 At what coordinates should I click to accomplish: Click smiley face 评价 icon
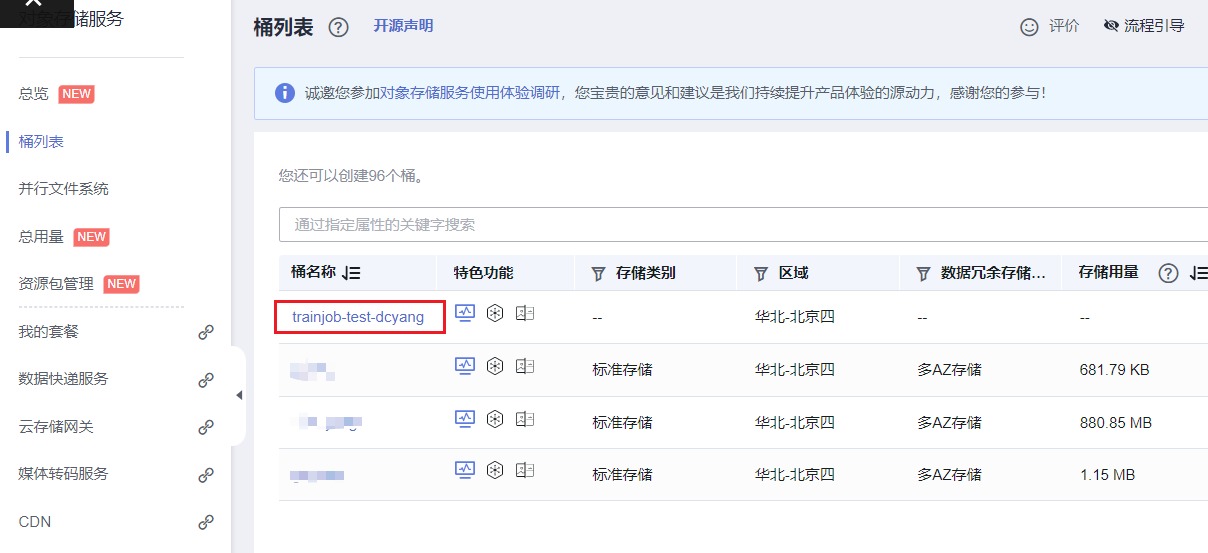(1029, 27)
